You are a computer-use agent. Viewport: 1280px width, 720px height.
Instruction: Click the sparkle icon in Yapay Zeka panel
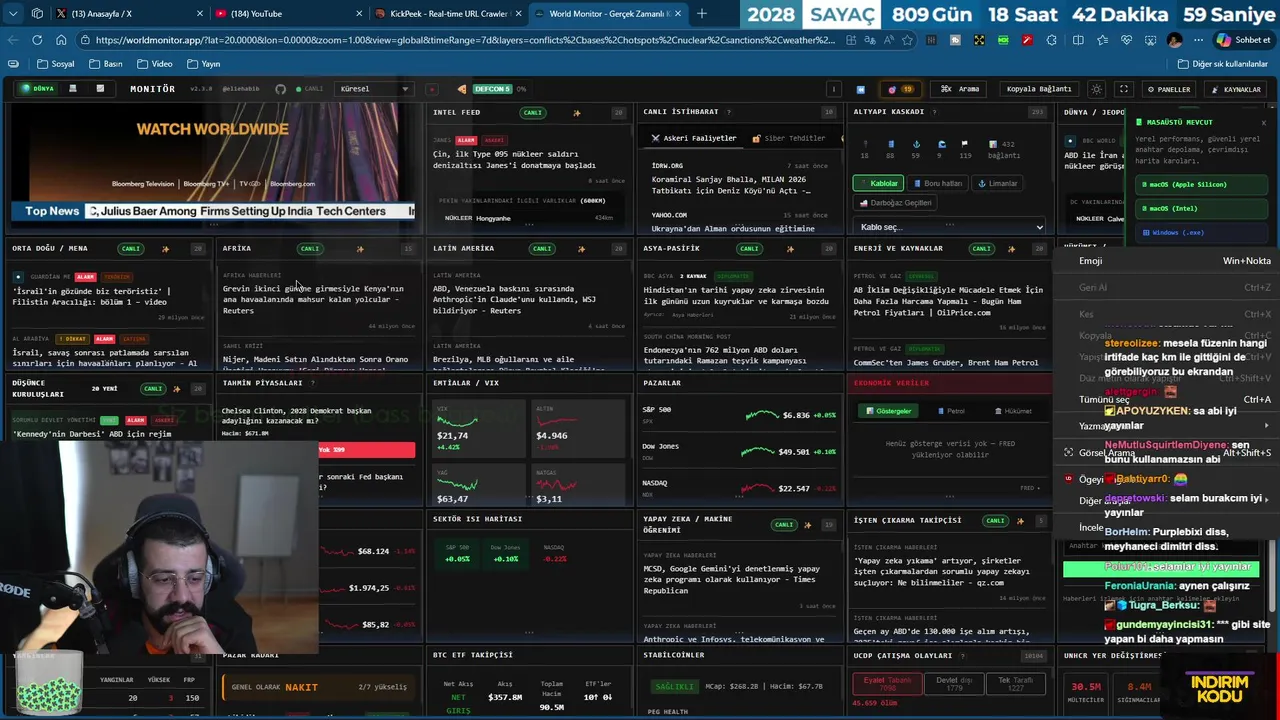(x=810, y=524)
